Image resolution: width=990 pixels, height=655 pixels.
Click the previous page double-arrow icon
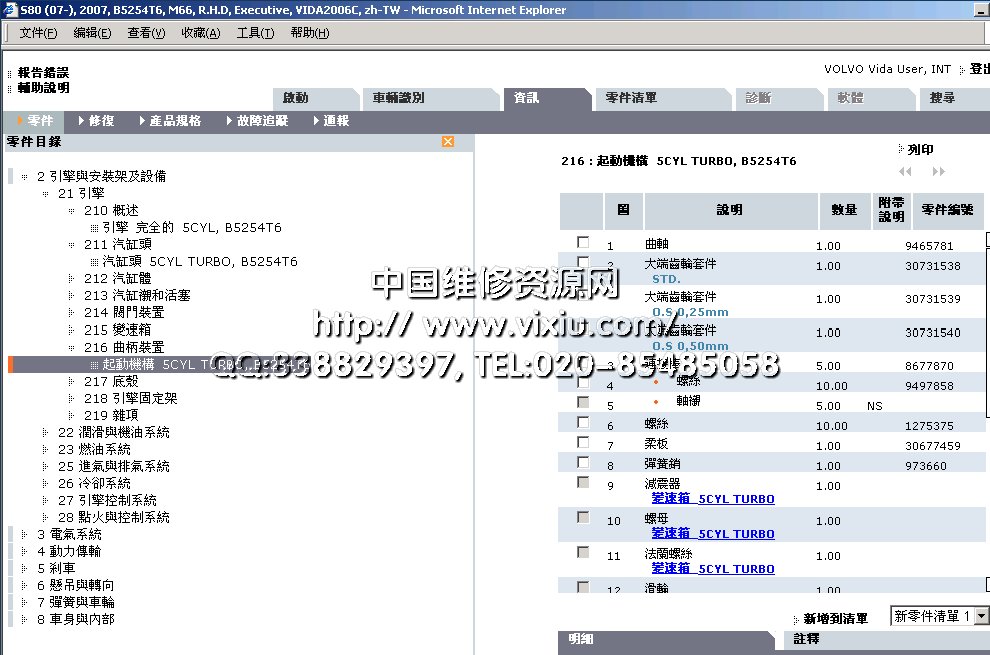click(905, 172)
